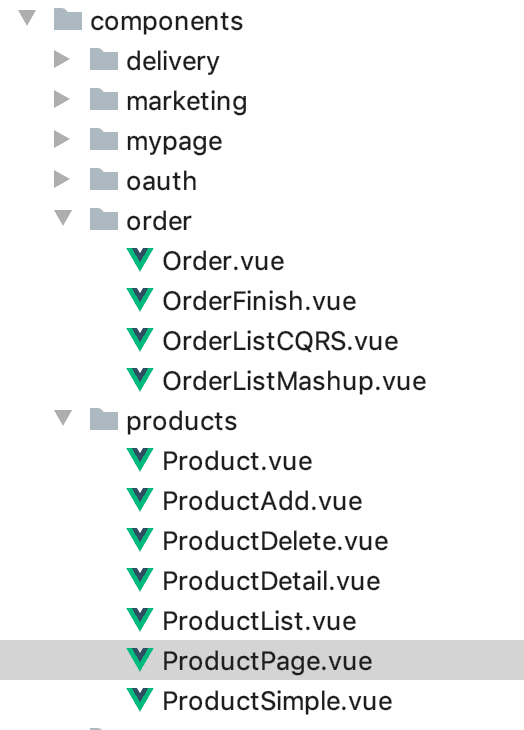Image resolution: width=524 pixels, height=730 pixels.
Task: Click the Vue icon beside OrderFinish.vue
Action: [140, 300]
